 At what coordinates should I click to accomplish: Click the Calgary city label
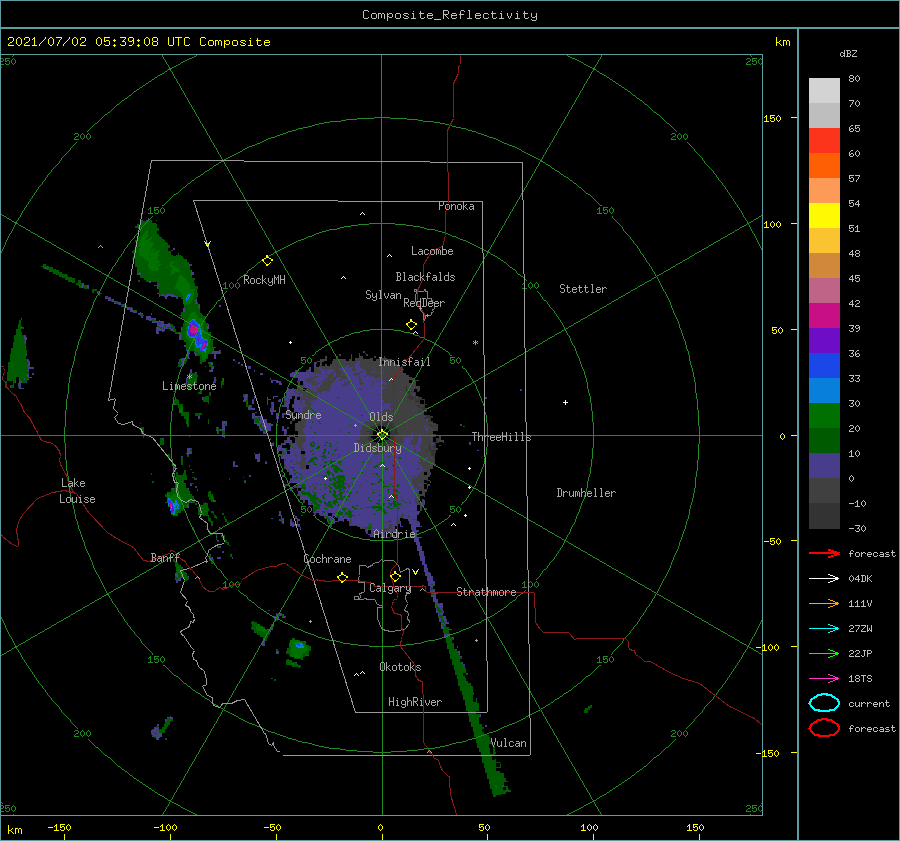pos(390,588)
